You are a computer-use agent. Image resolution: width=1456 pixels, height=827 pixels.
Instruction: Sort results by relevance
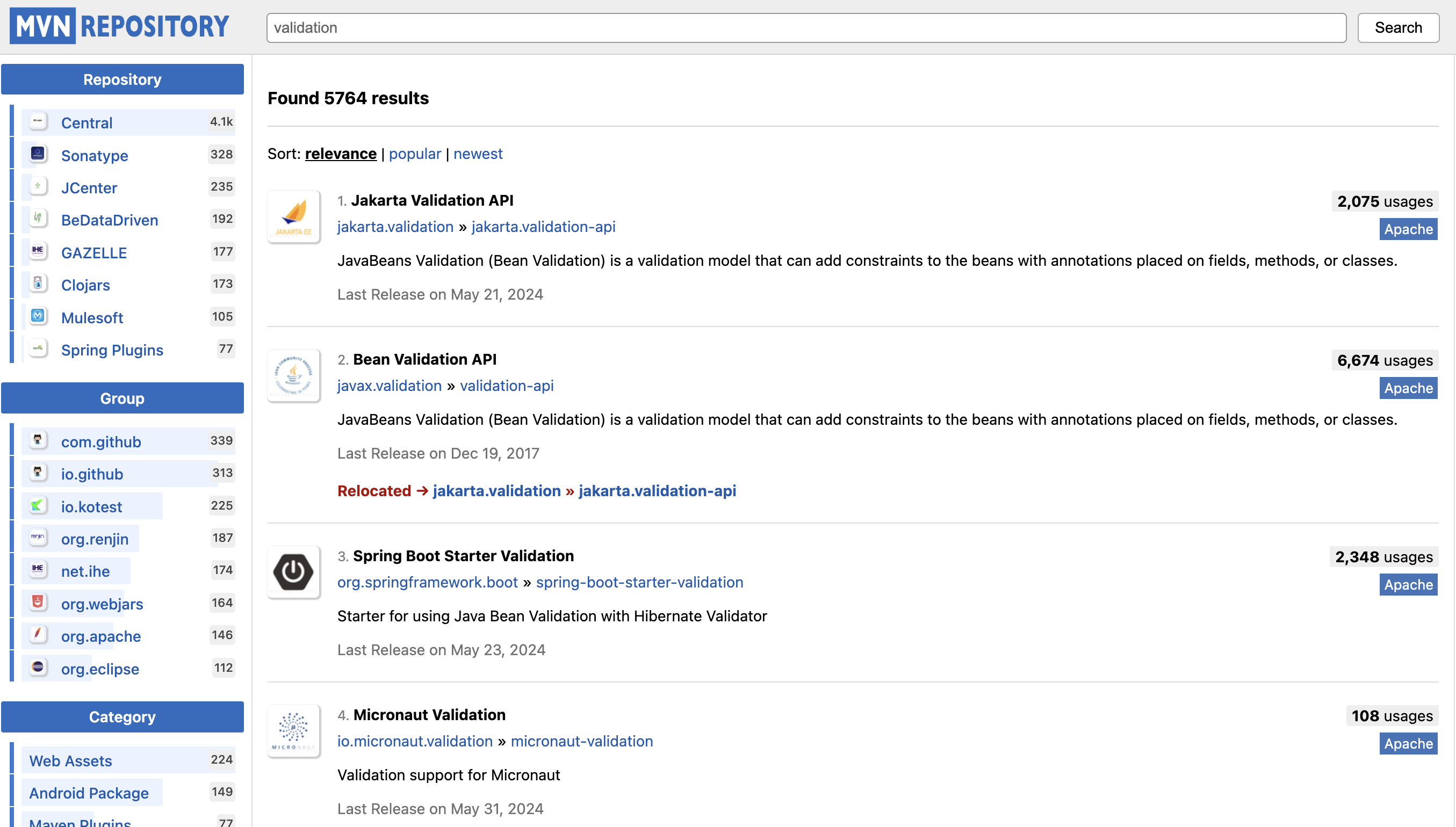click(x=340, y=154)
